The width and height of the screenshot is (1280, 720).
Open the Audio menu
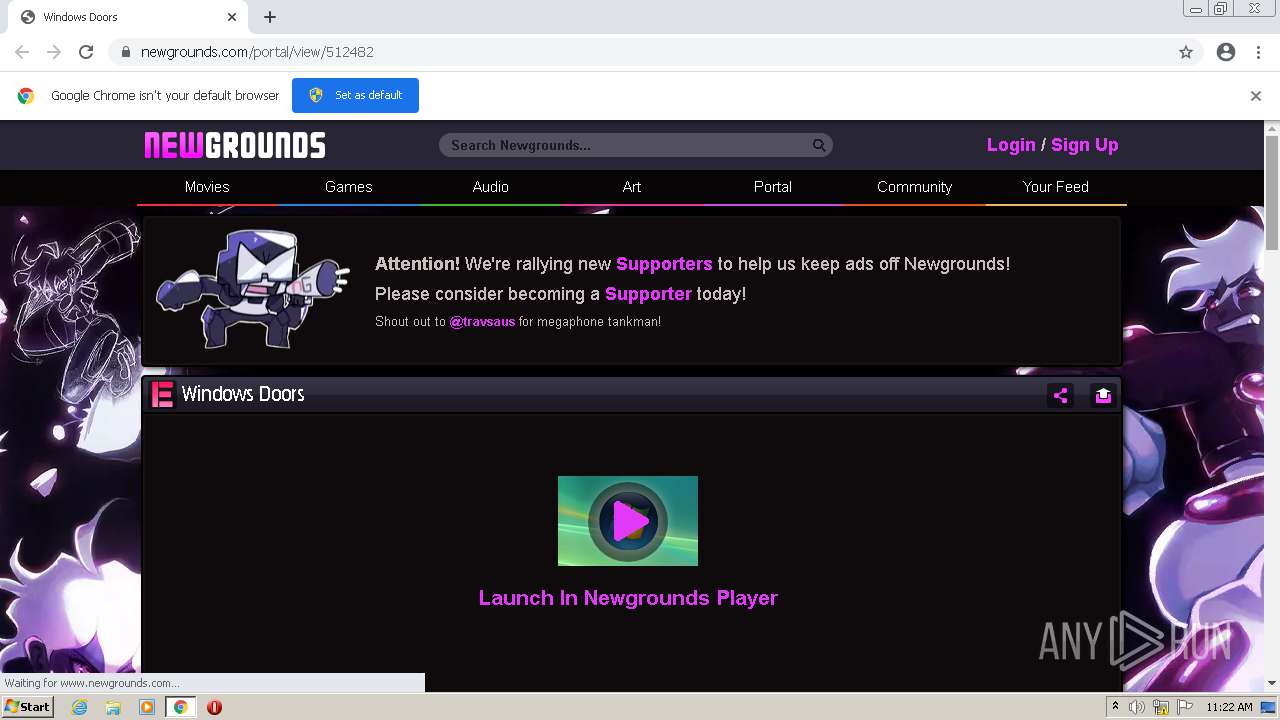[490, 187]
